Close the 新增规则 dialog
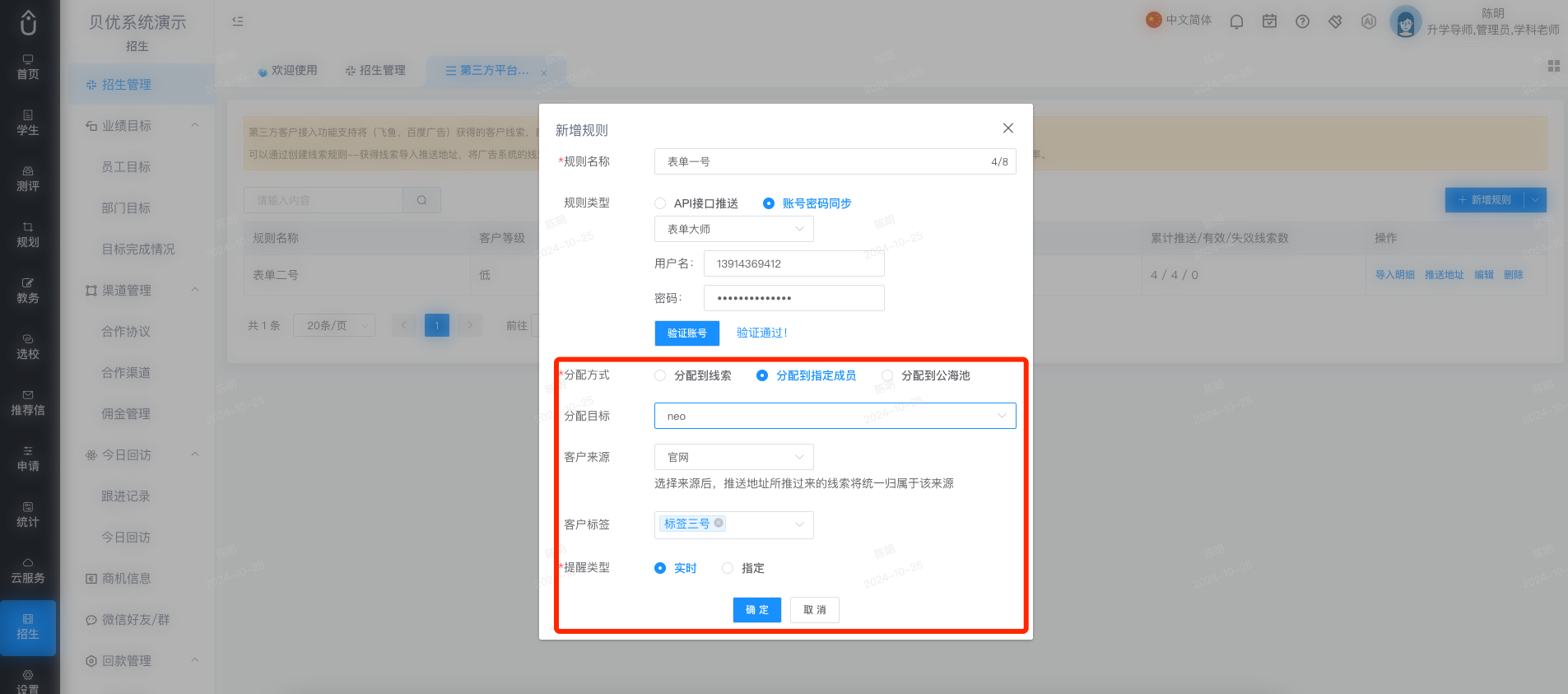The image size is (1568, 694). click(x=1007, y=128)
